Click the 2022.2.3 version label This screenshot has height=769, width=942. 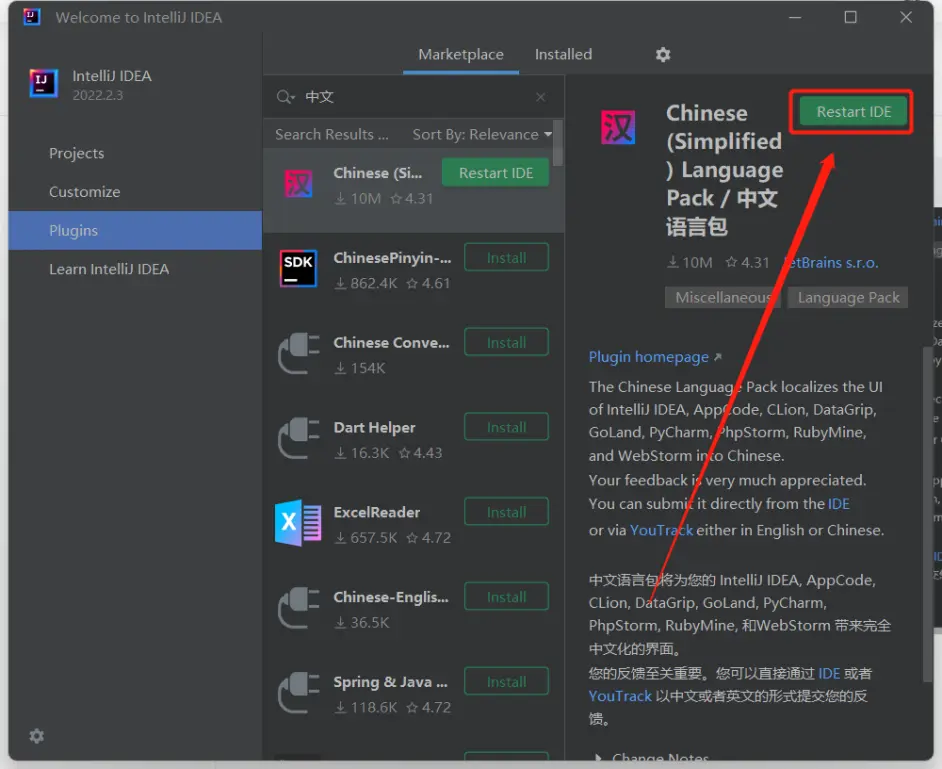(x=97, y=95)
